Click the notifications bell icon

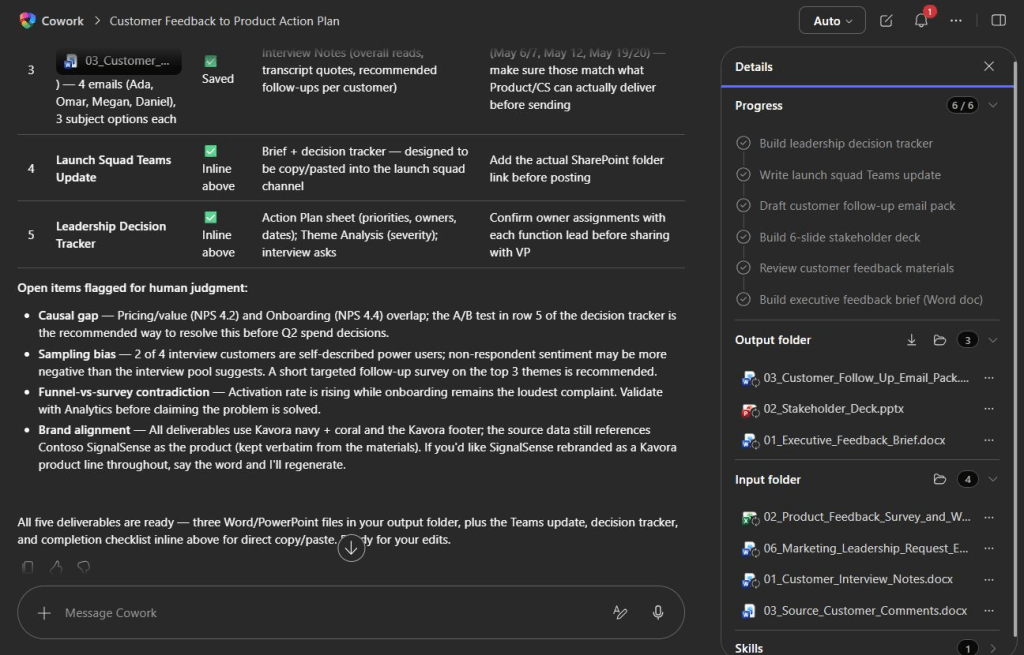click(921, 21)
